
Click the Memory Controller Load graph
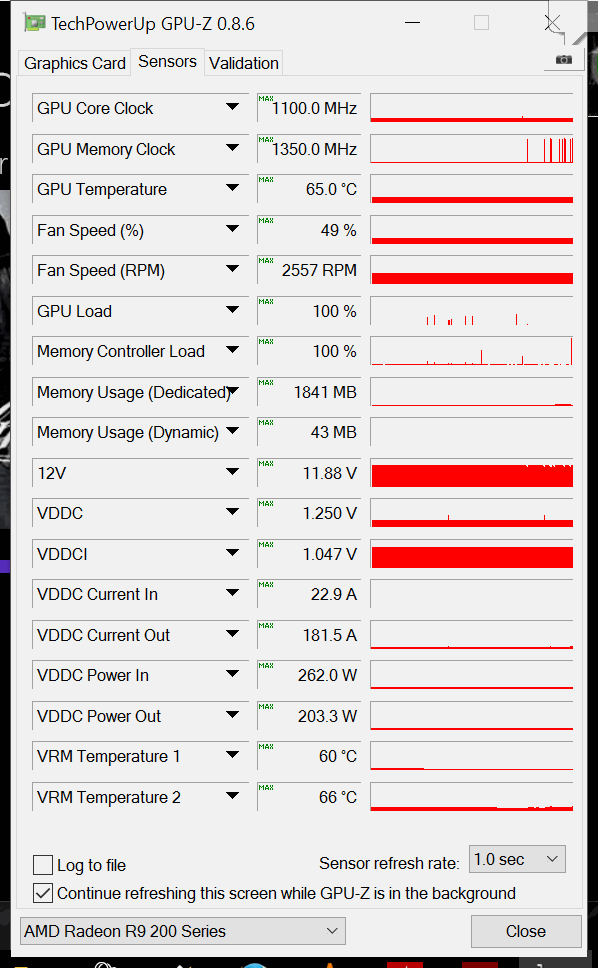[x=471, y=351]
